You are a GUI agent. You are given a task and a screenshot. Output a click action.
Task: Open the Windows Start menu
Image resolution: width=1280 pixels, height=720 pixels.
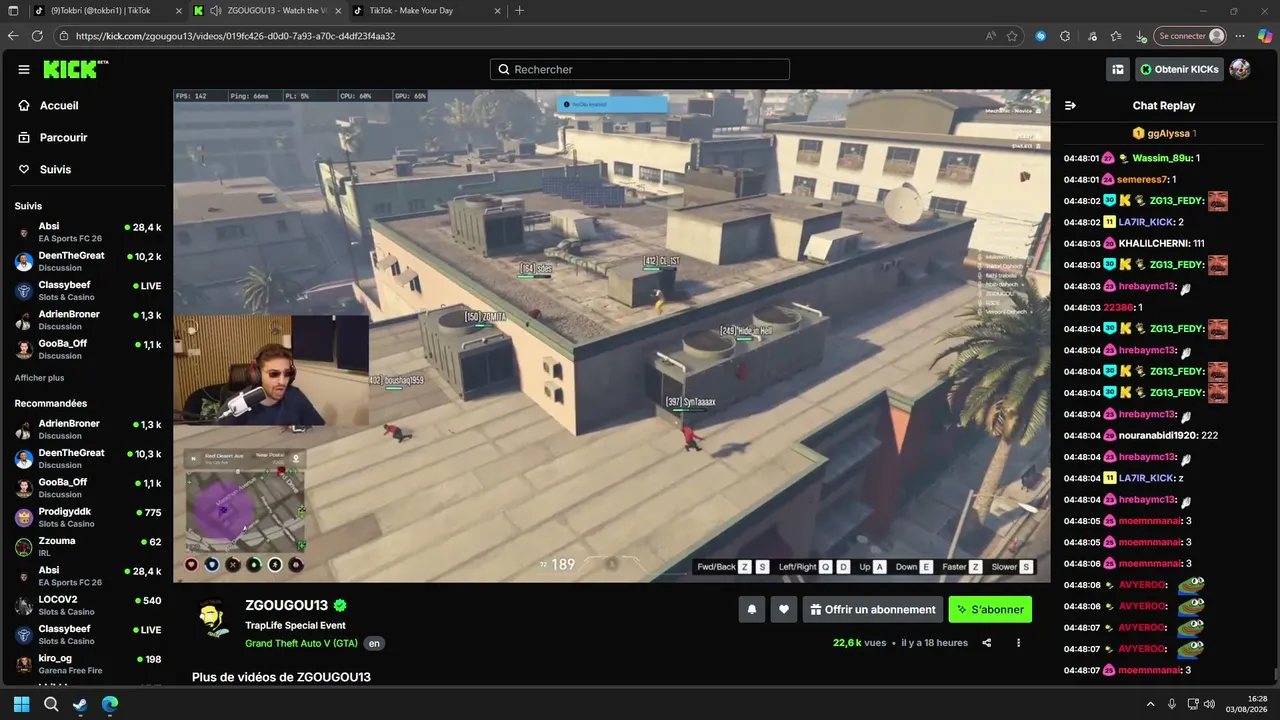(x=21, y=704)
